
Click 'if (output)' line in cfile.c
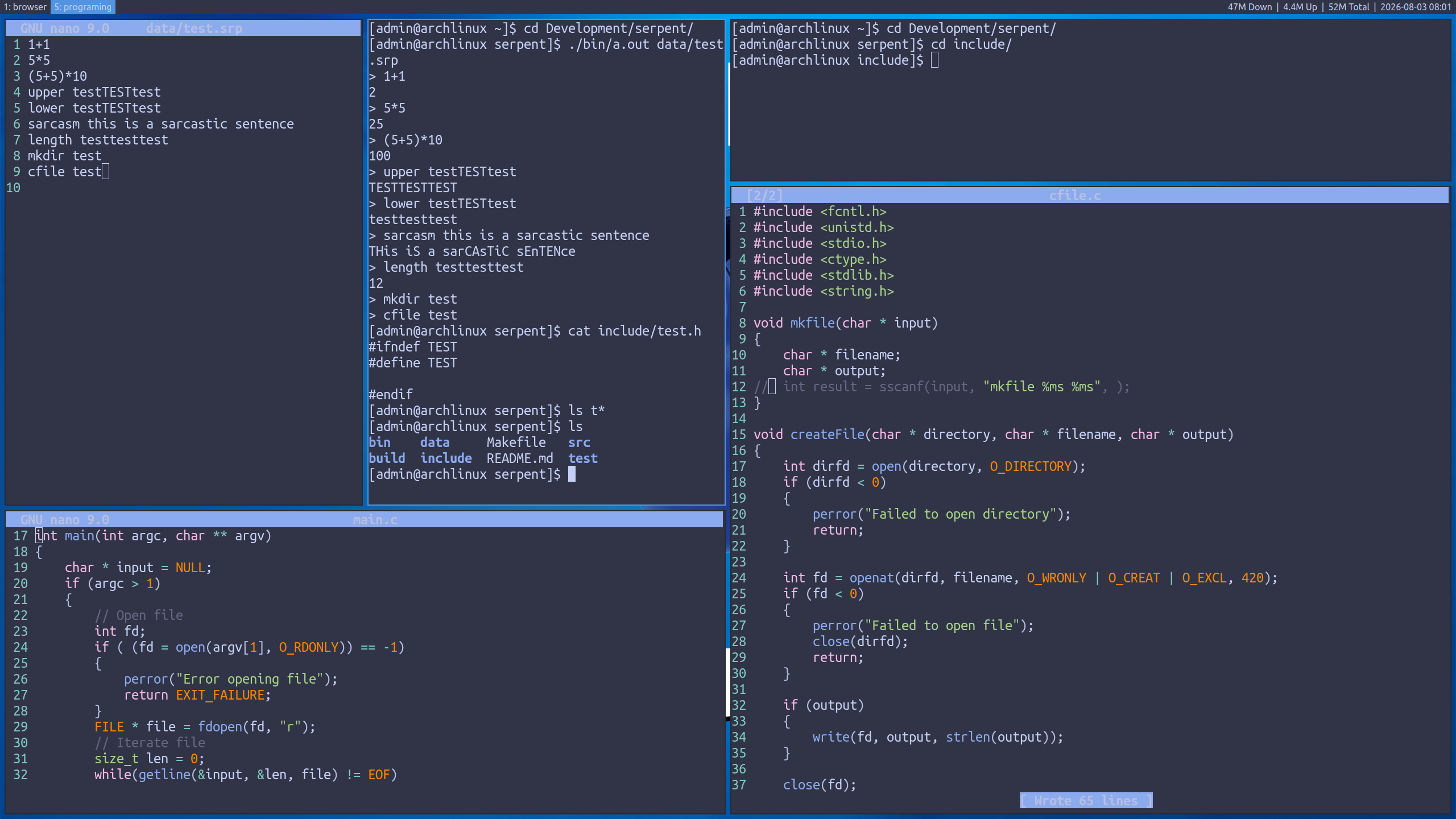click(824, 705)
